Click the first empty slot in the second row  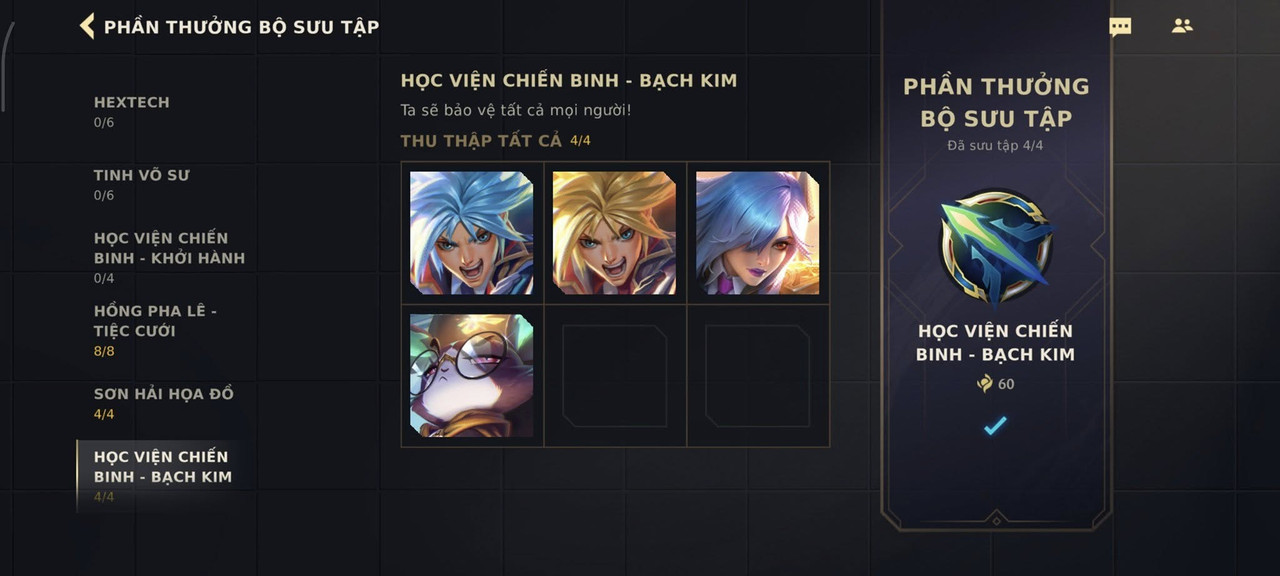[x=615, y=376]
